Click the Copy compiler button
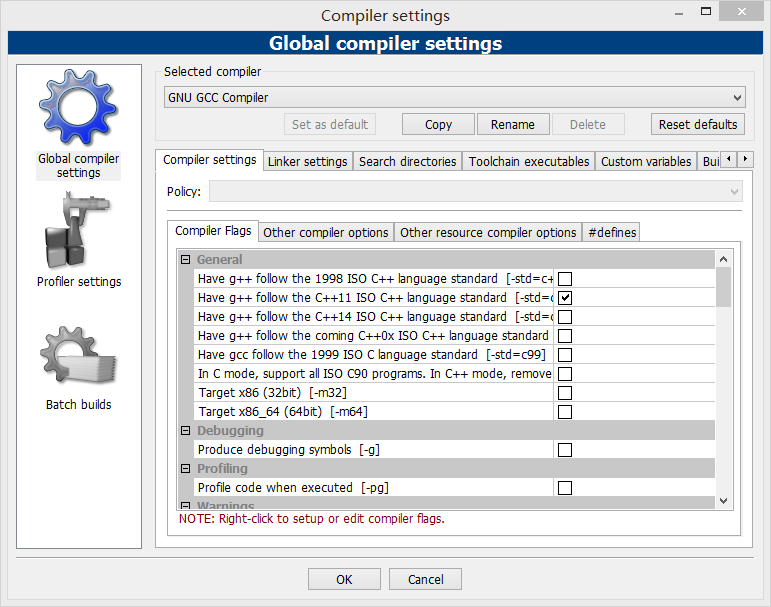The width and height of the screenshot is (771, 607). tap(438, 124)
